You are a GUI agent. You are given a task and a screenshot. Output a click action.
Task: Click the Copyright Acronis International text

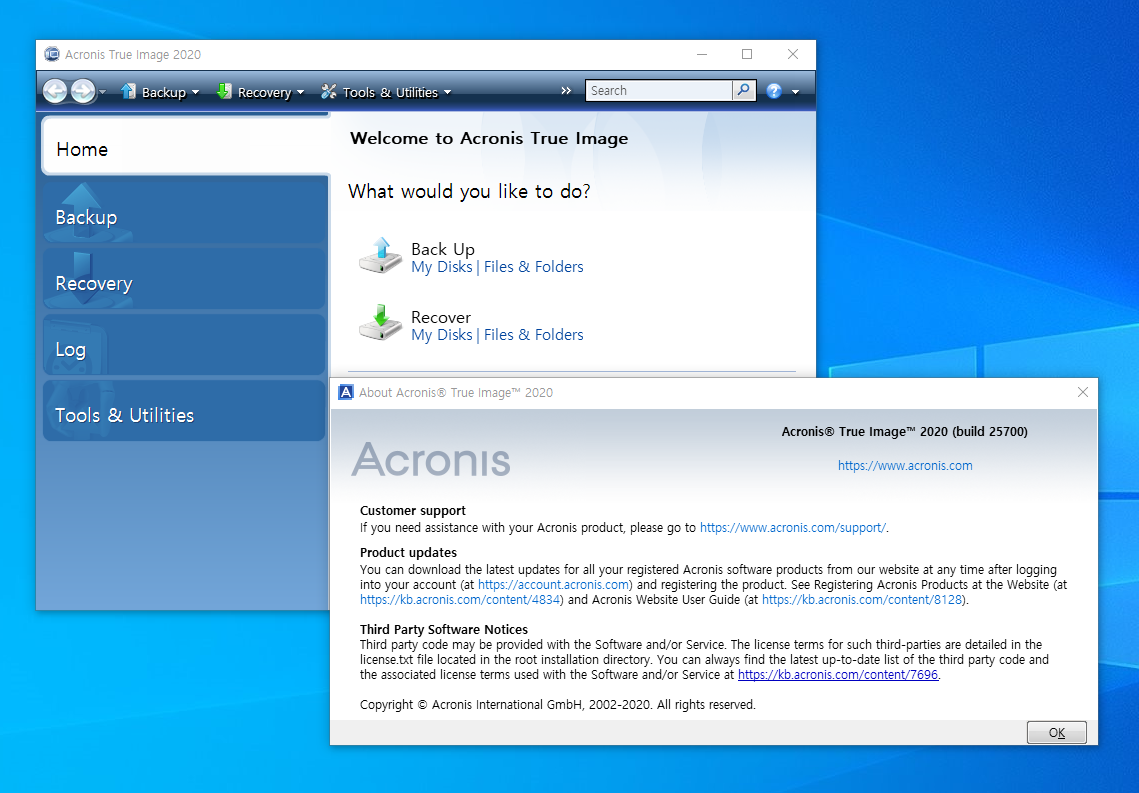[558, 704]
